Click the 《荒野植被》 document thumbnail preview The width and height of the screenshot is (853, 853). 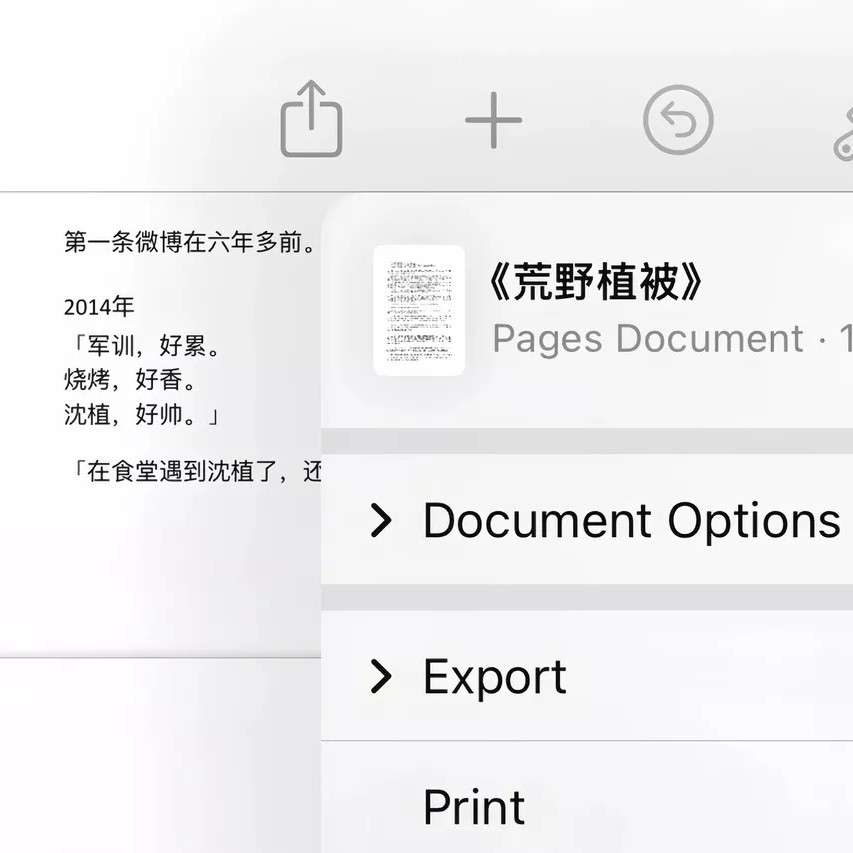click(419, 310)
